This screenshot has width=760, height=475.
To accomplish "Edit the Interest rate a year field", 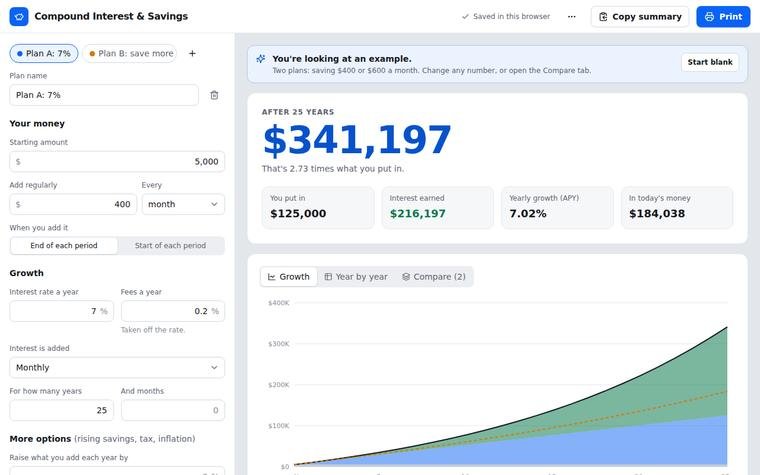I will 62,311.
